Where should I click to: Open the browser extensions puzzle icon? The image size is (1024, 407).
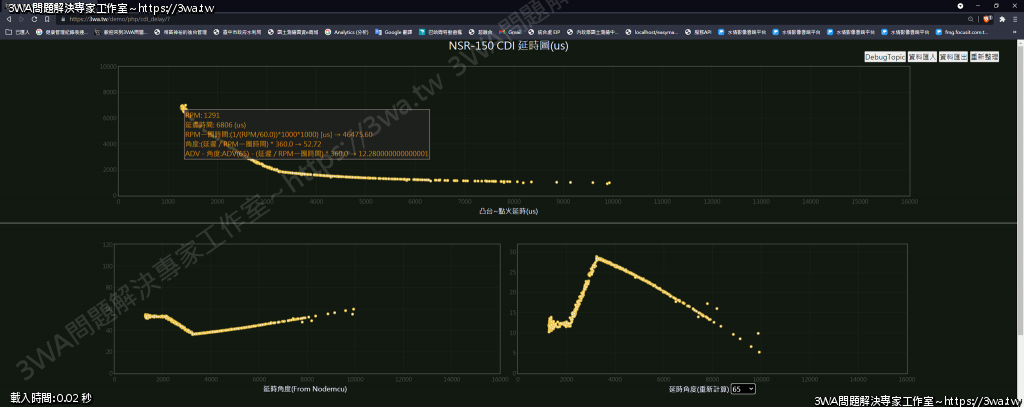1002,18
